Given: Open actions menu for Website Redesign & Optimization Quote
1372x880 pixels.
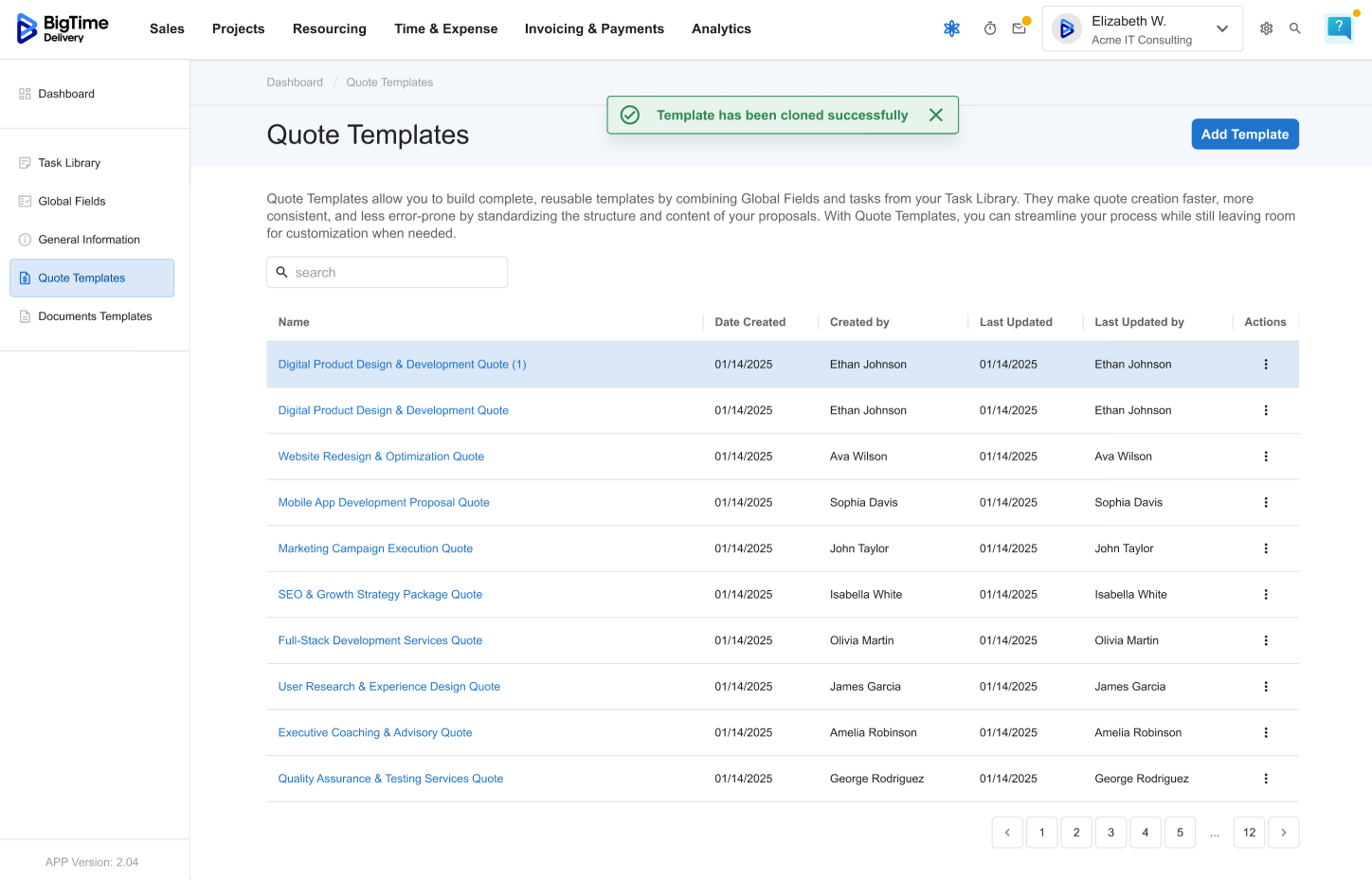Looking at the screenshot, I should tap(1265, 457).
